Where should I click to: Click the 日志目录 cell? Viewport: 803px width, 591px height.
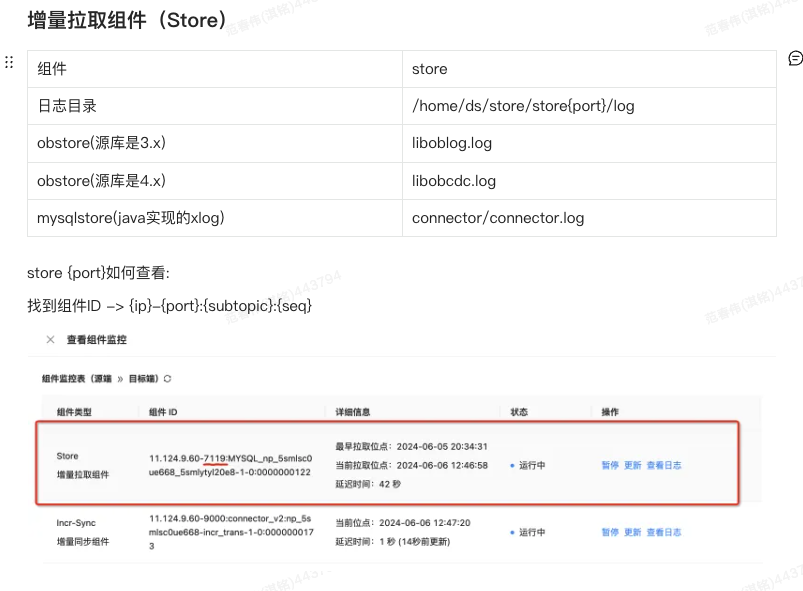click(215, 106)
